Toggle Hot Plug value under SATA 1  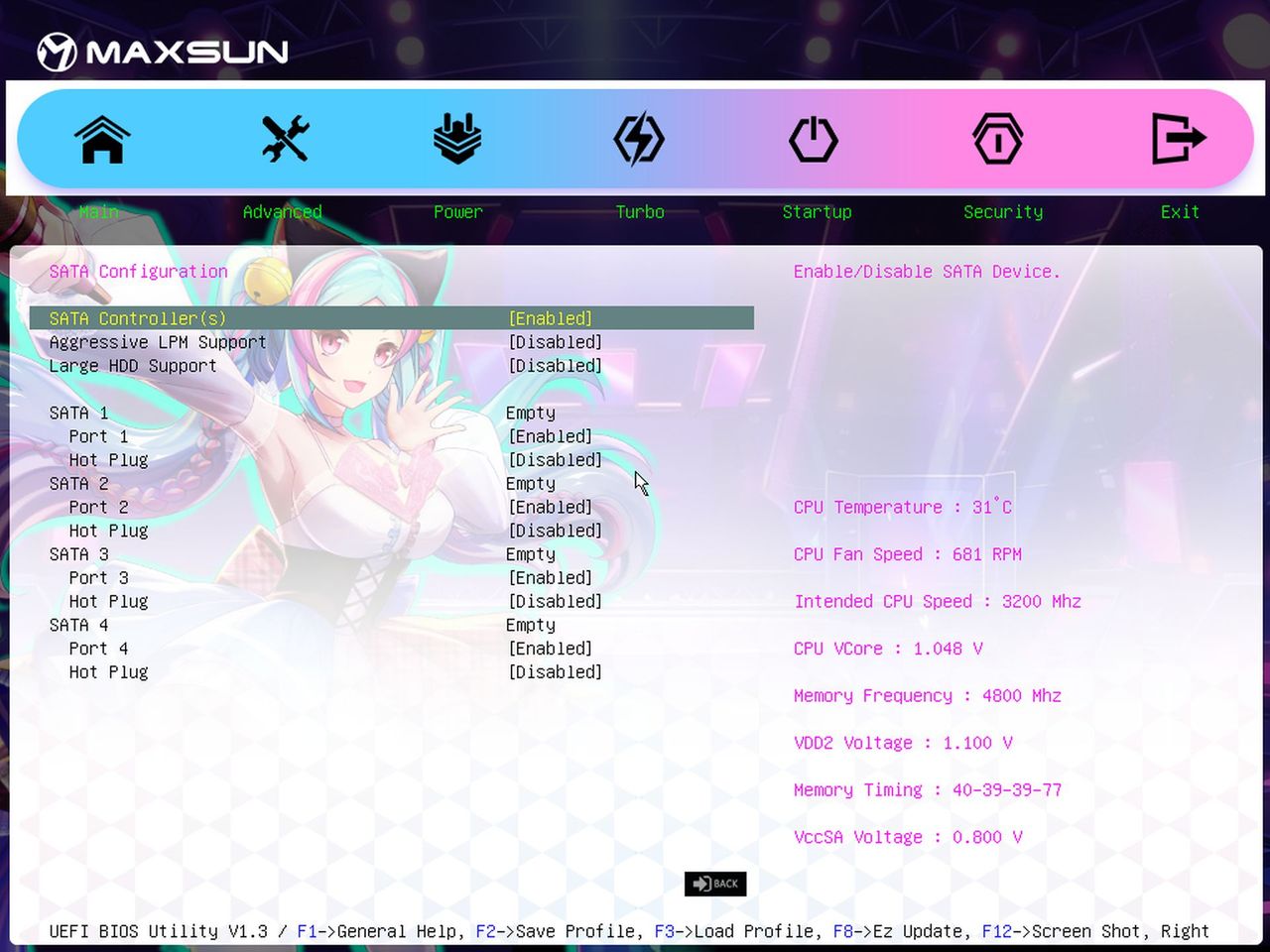pos(556,460)
